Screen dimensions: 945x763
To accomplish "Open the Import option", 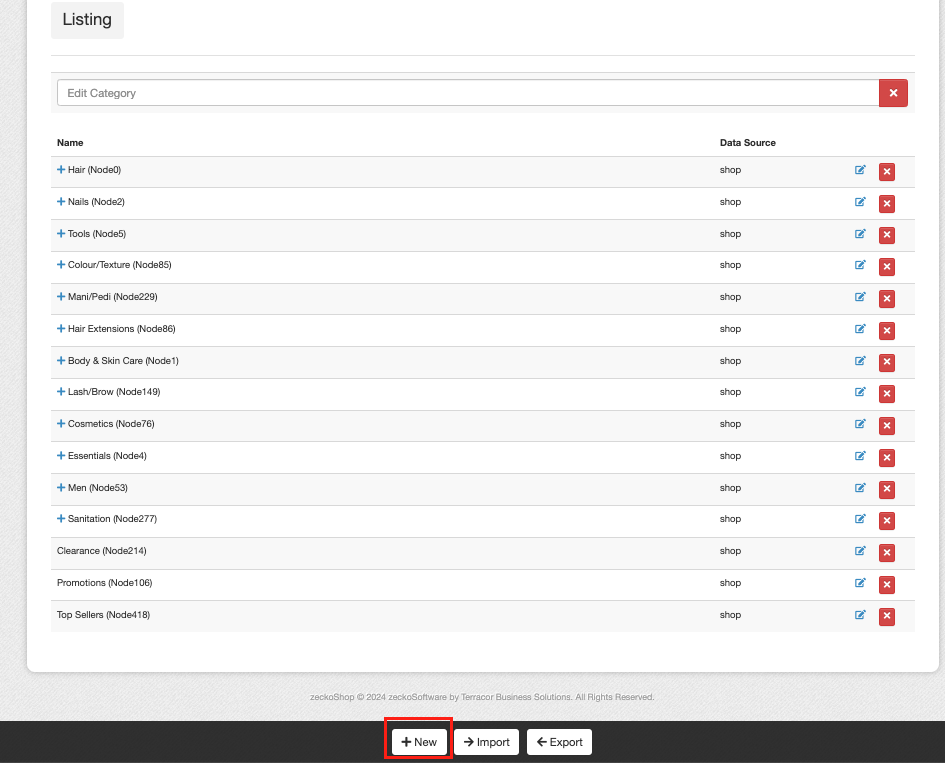I will click(486, 742).
